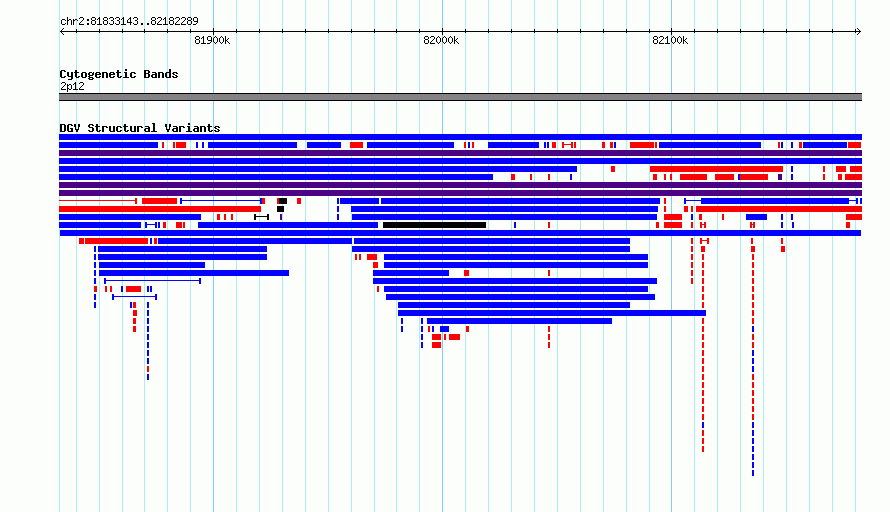Select the long red variant bar below the purple rows
890x512 pixels.
[x=160, y=209]
